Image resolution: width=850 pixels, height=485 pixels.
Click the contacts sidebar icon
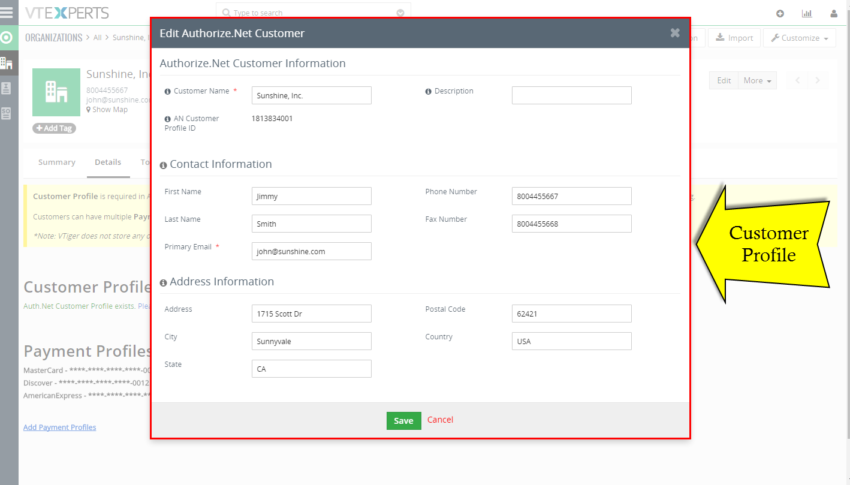pyautogui.click(x=7, y=88)
